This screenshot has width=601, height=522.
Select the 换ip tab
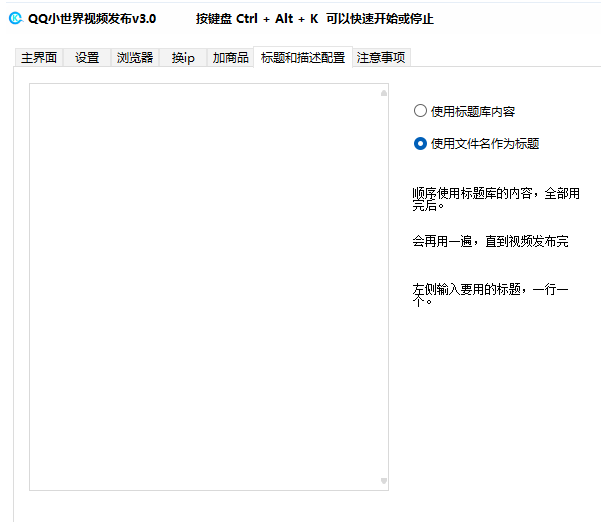[x=183, y=58]
